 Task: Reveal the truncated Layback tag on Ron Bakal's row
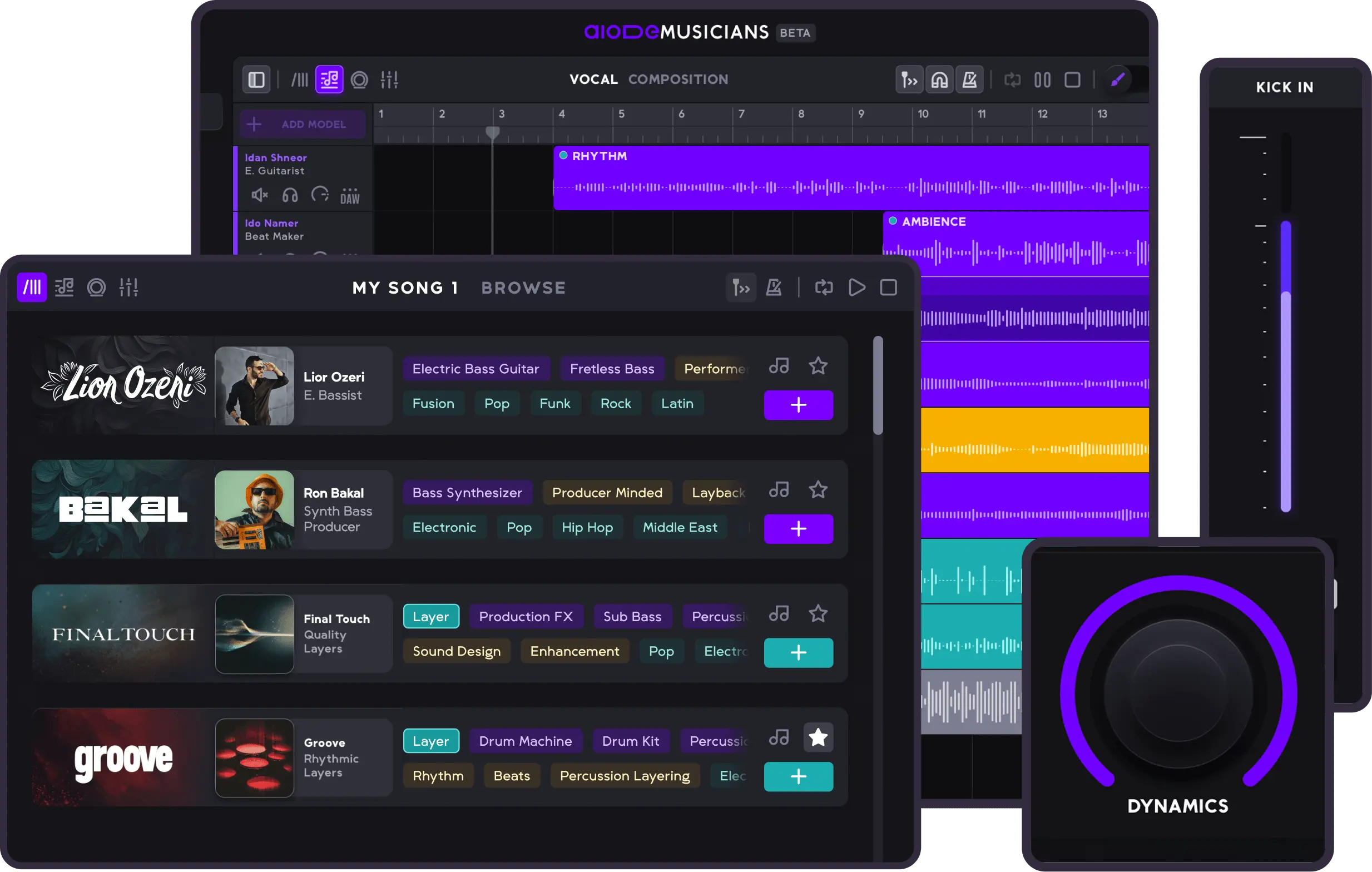[x=717, y=492]
